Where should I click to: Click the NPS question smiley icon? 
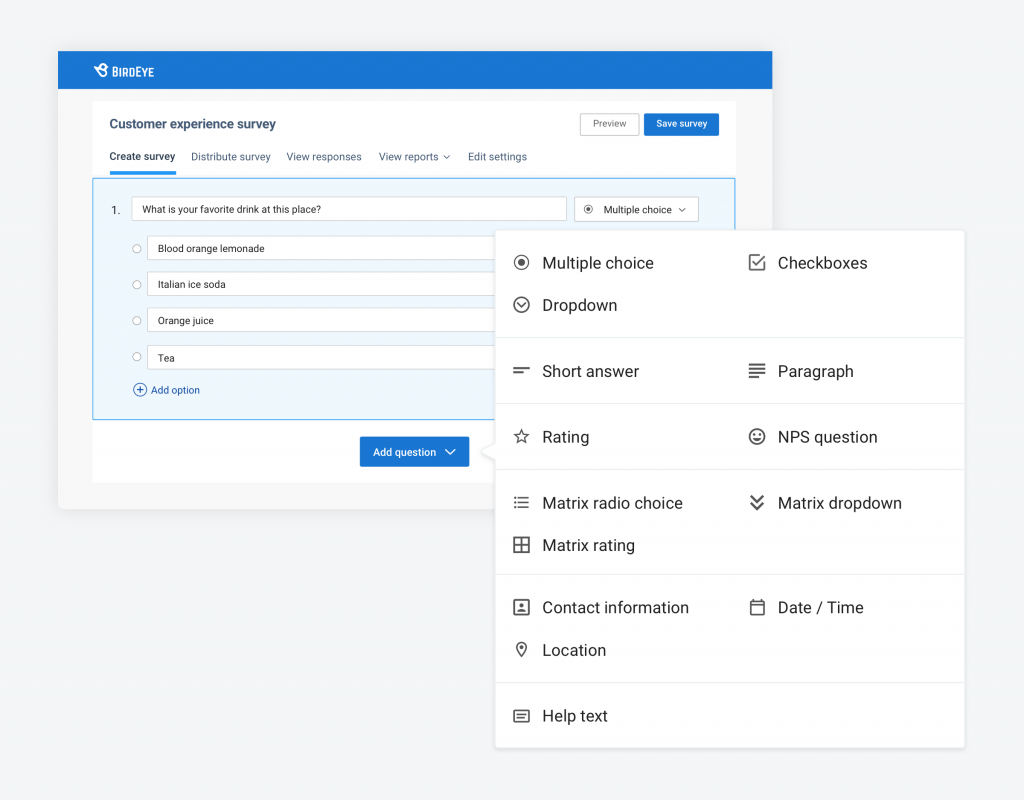[x=757, y=436]
